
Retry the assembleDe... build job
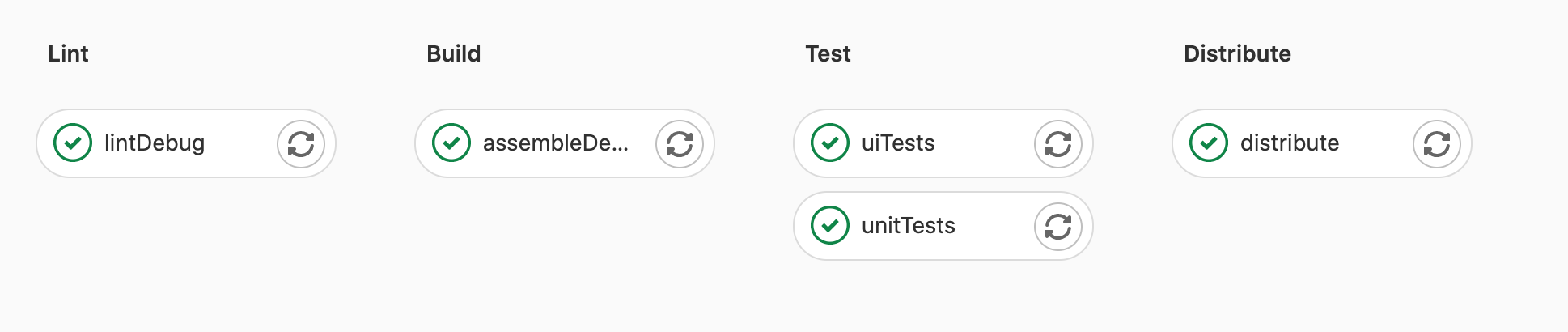coord(680,144)
